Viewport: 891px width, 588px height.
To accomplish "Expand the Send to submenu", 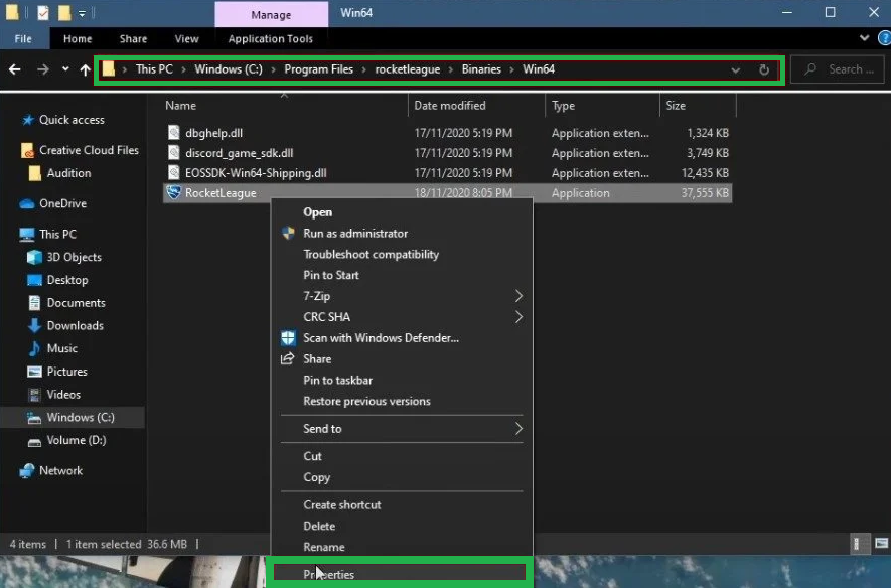I will click(x=518, y=429).
